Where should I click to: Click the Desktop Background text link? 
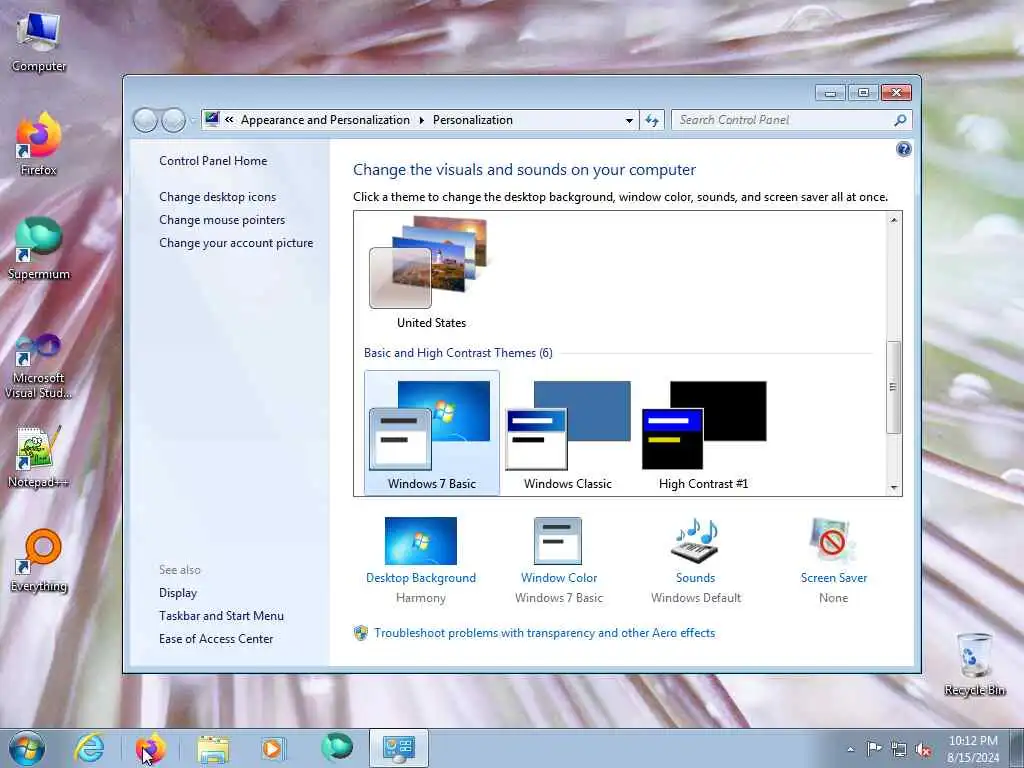click(x=421, y=577)
